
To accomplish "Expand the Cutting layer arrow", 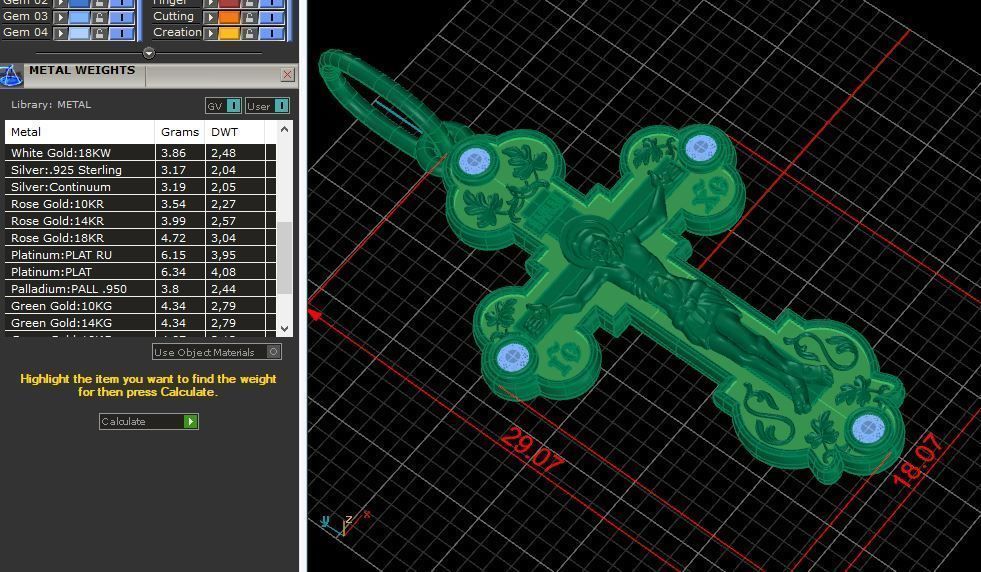I will (211, 17).
